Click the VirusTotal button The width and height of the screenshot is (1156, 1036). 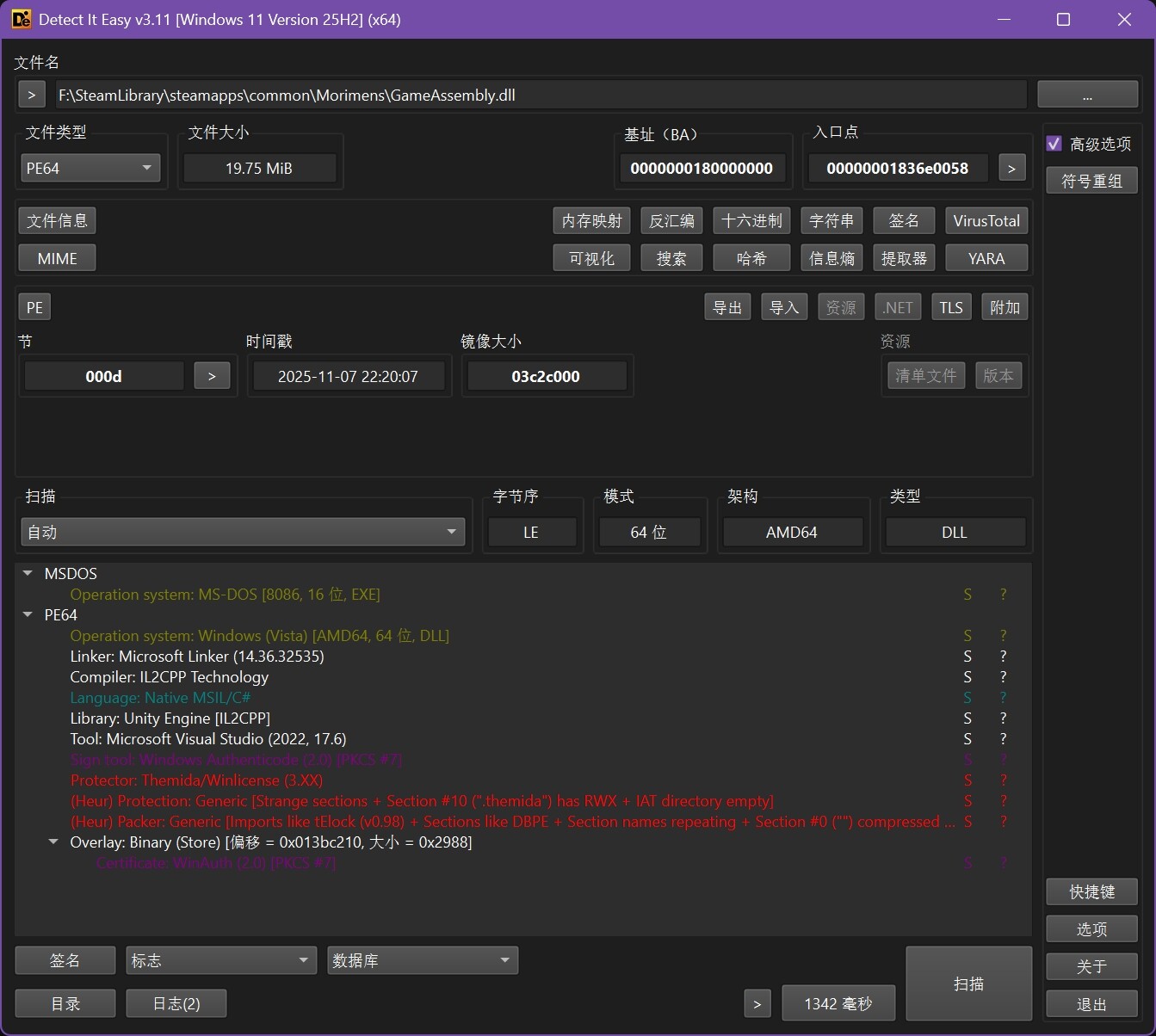[x=986, y=221]
